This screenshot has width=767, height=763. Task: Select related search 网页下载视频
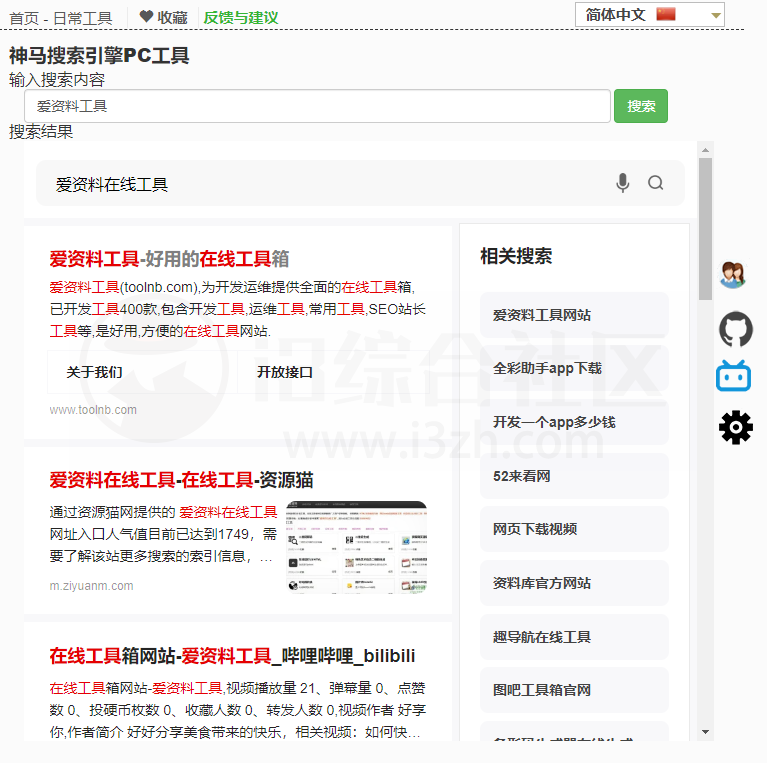point(574,529)
